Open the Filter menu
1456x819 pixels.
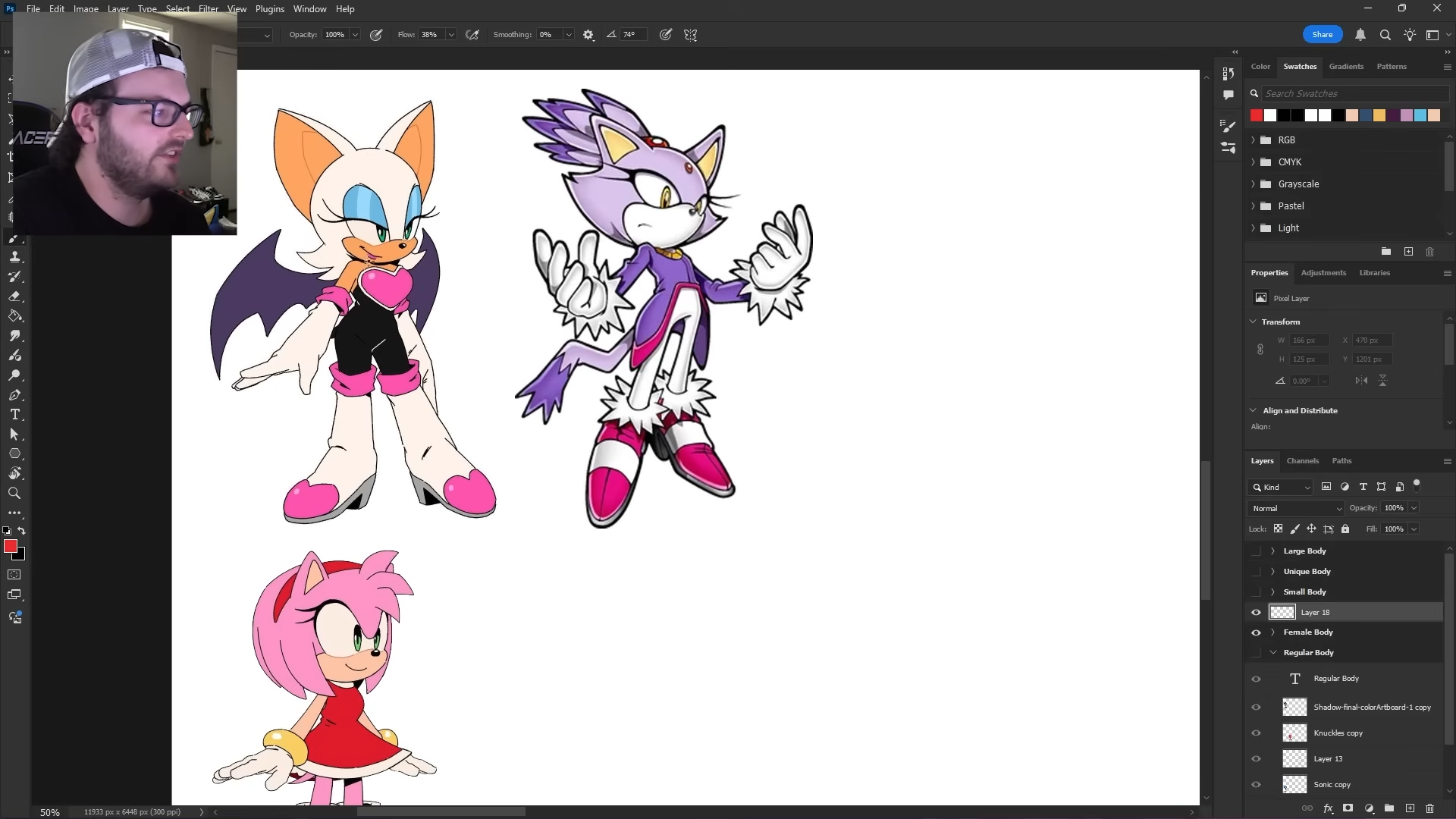pyautogui.click(x=208, y=9)
